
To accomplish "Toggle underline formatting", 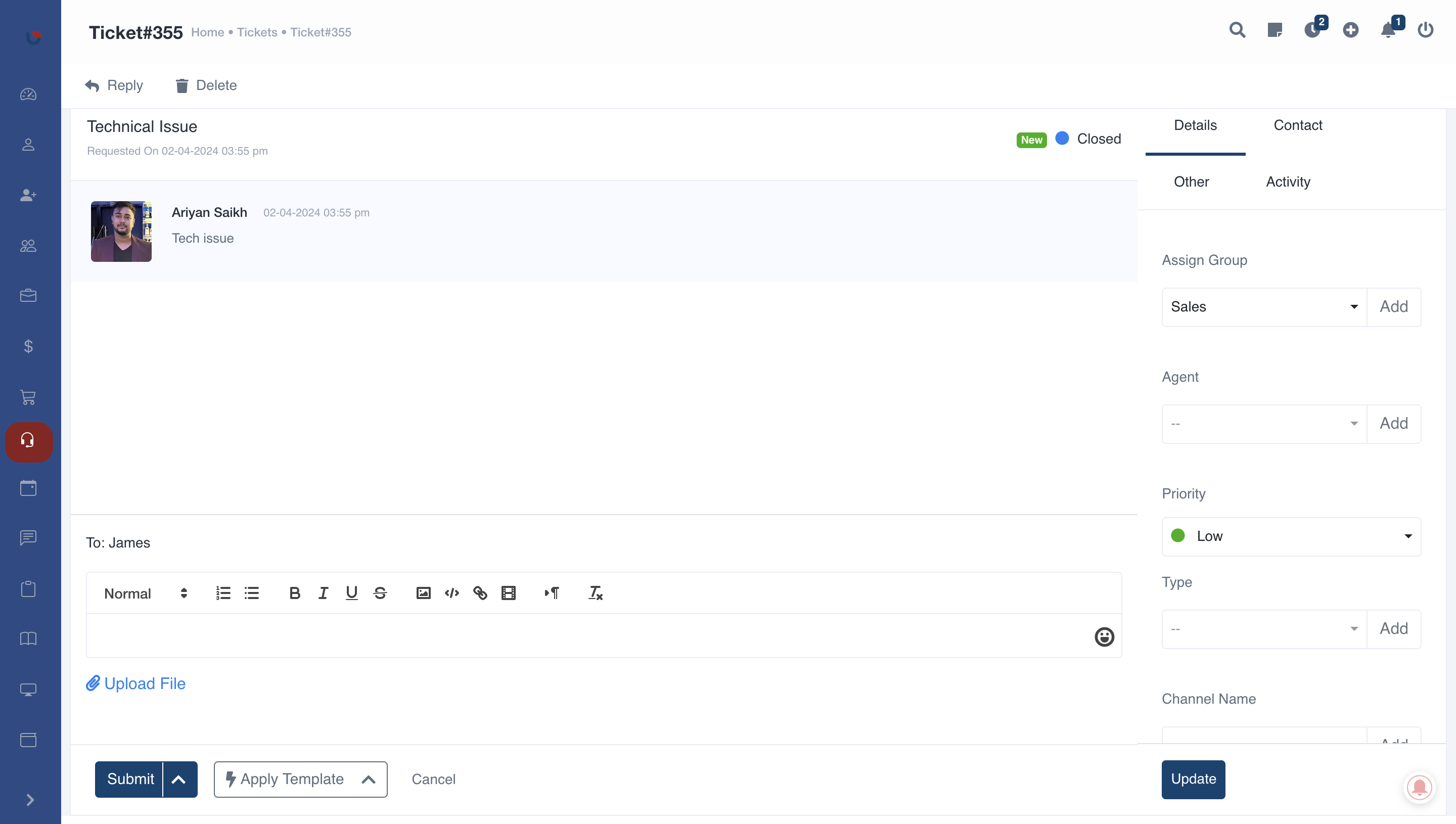I will tap(351, 593).
